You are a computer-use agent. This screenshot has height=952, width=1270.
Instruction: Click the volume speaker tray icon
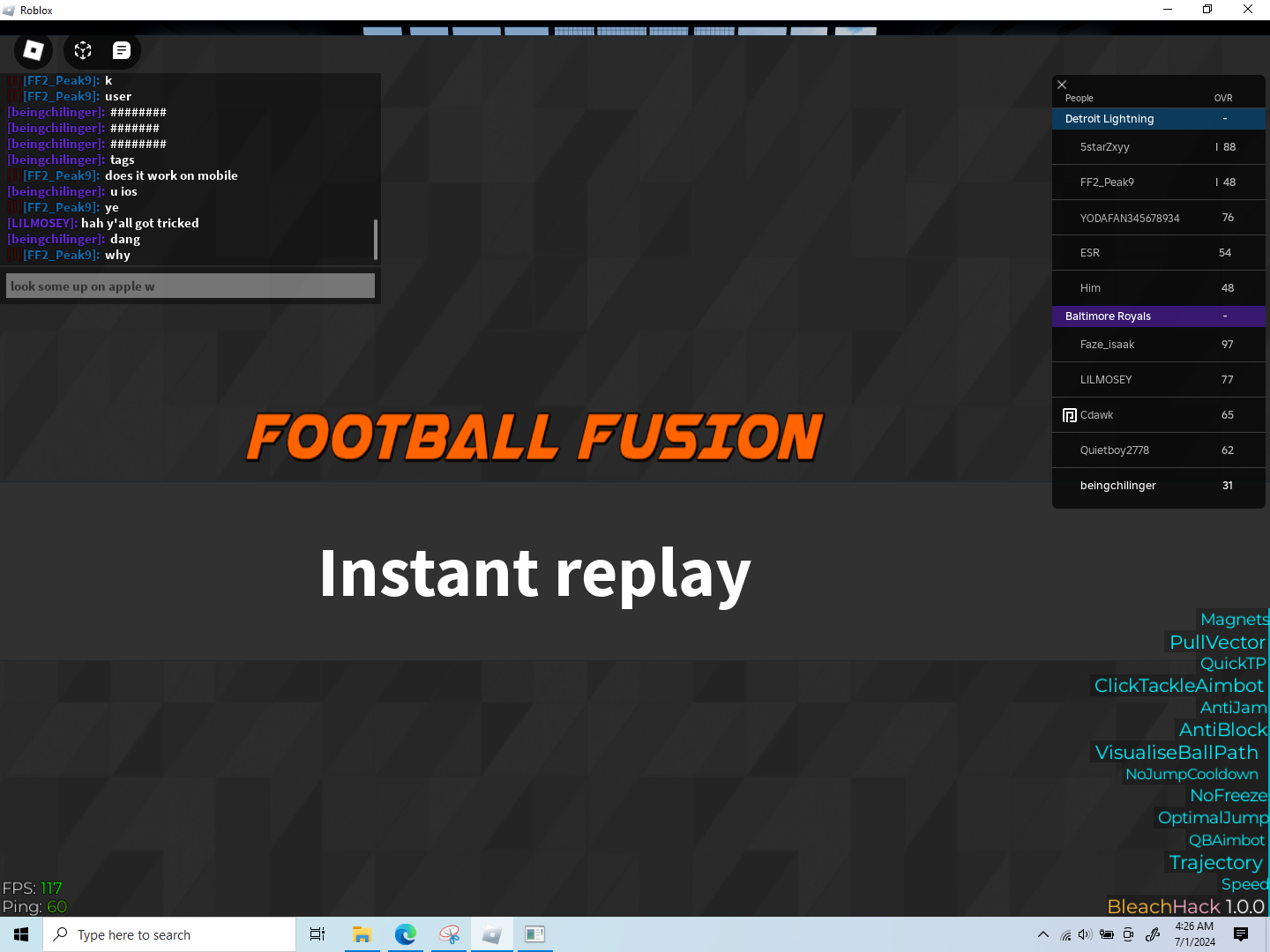1085,934
